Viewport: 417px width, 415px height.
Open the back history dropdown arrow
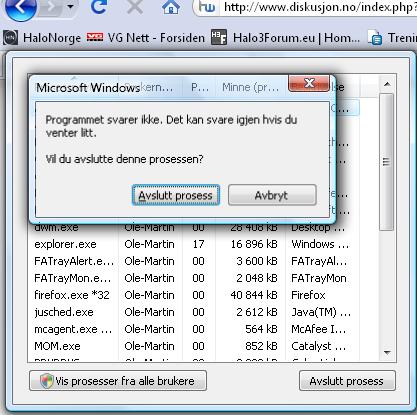point(70,7)
